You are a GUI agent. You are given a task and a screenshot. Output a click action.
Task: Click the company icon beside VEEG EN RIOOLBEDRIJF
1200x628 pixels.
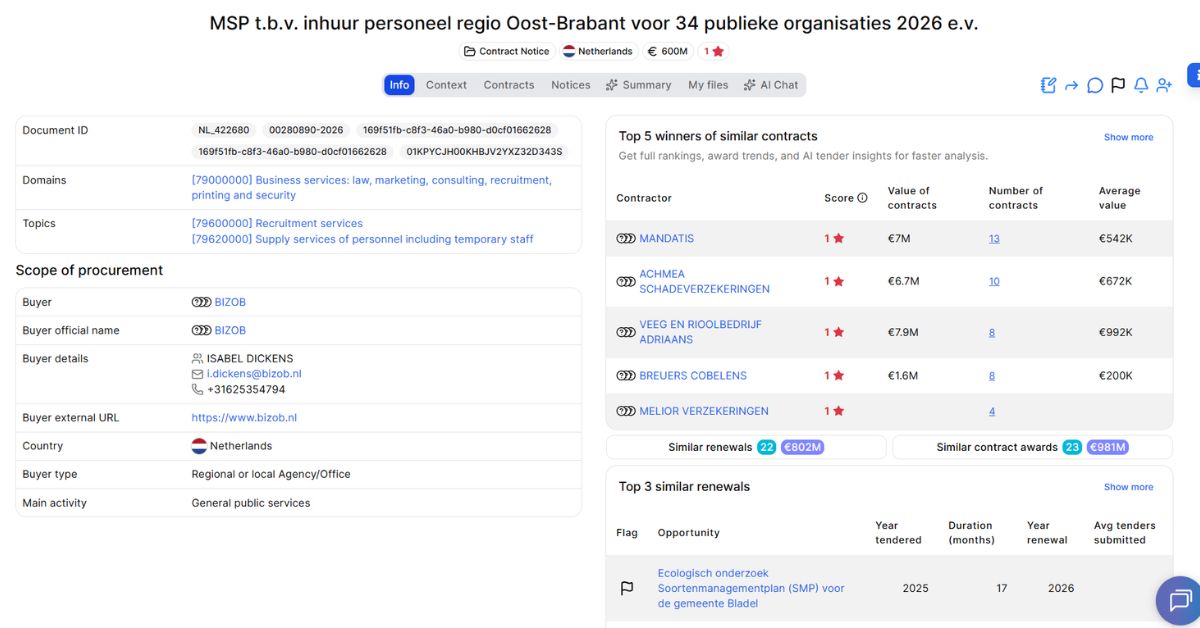click(x=626, y=332)
